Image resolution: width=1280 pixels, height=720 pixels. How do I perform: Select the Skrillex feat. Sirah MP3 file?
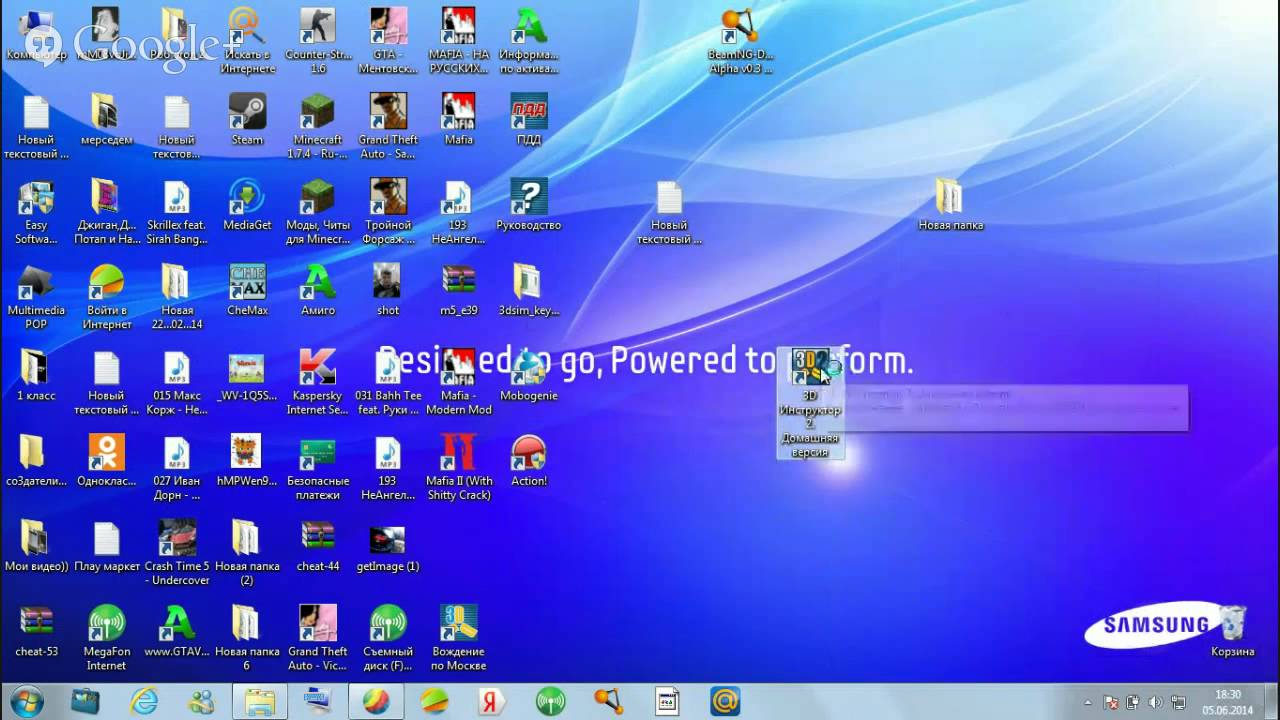point(177,211)
